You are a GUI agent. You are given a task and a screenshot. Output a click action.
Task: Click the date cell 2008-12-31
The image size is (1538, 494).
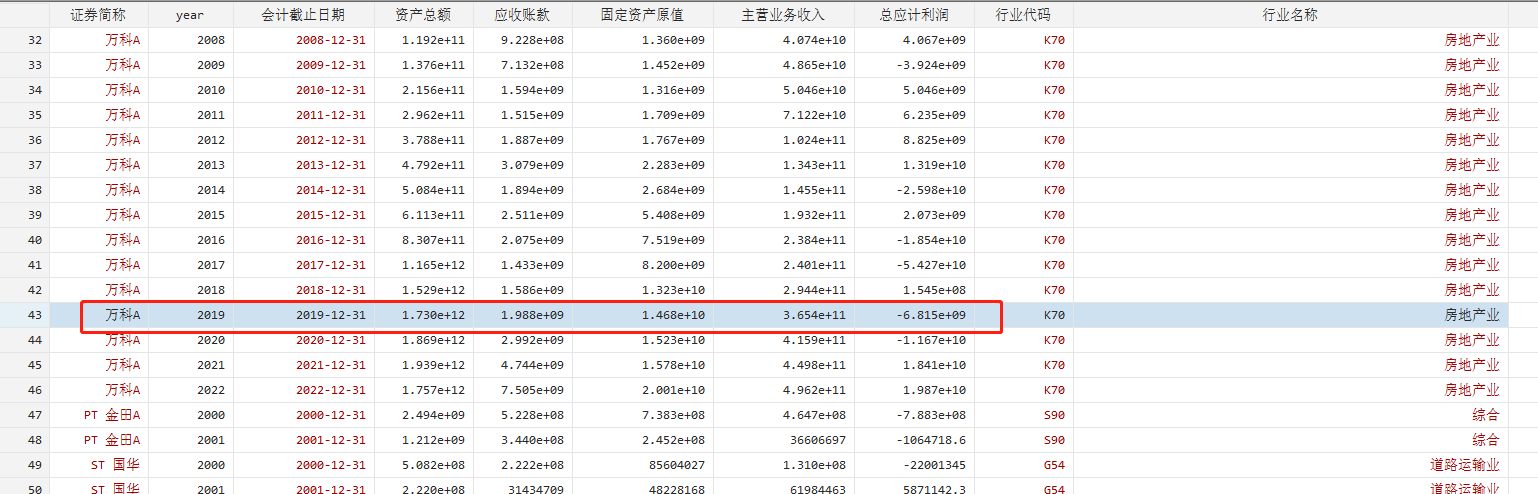331,40
